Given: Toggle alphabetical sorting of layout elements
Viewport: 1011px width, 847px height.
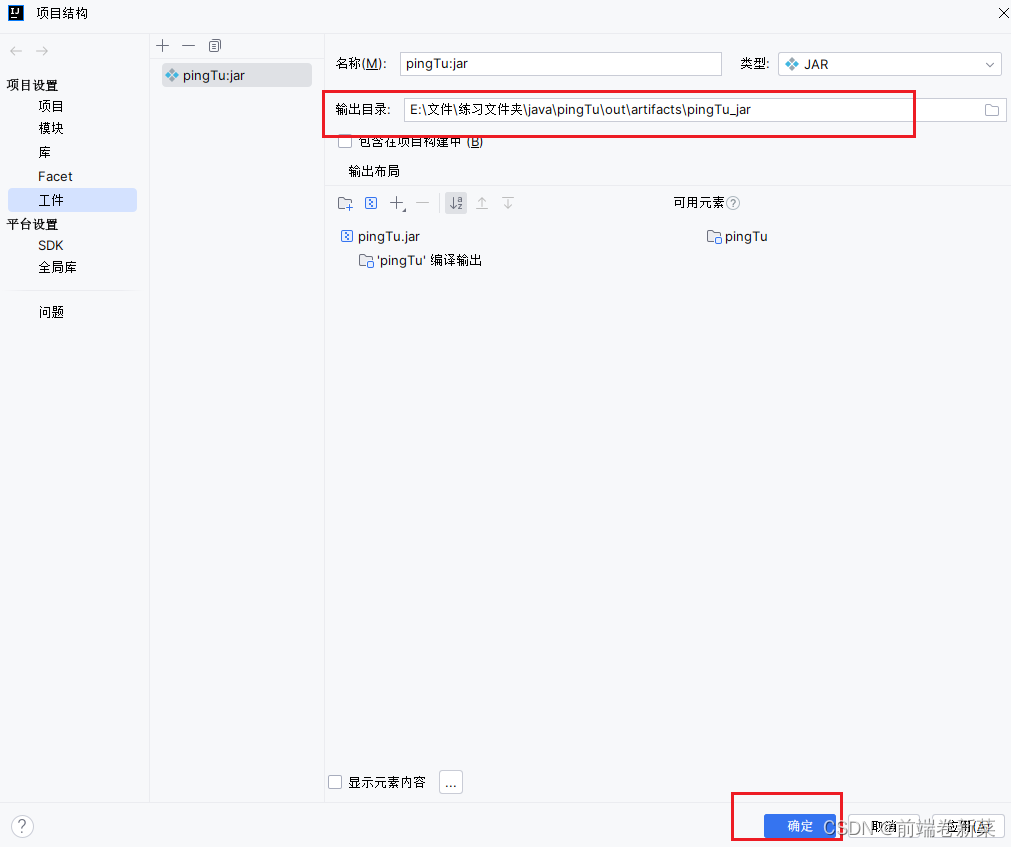Looking at the screenshot, I should pos(456,203).
